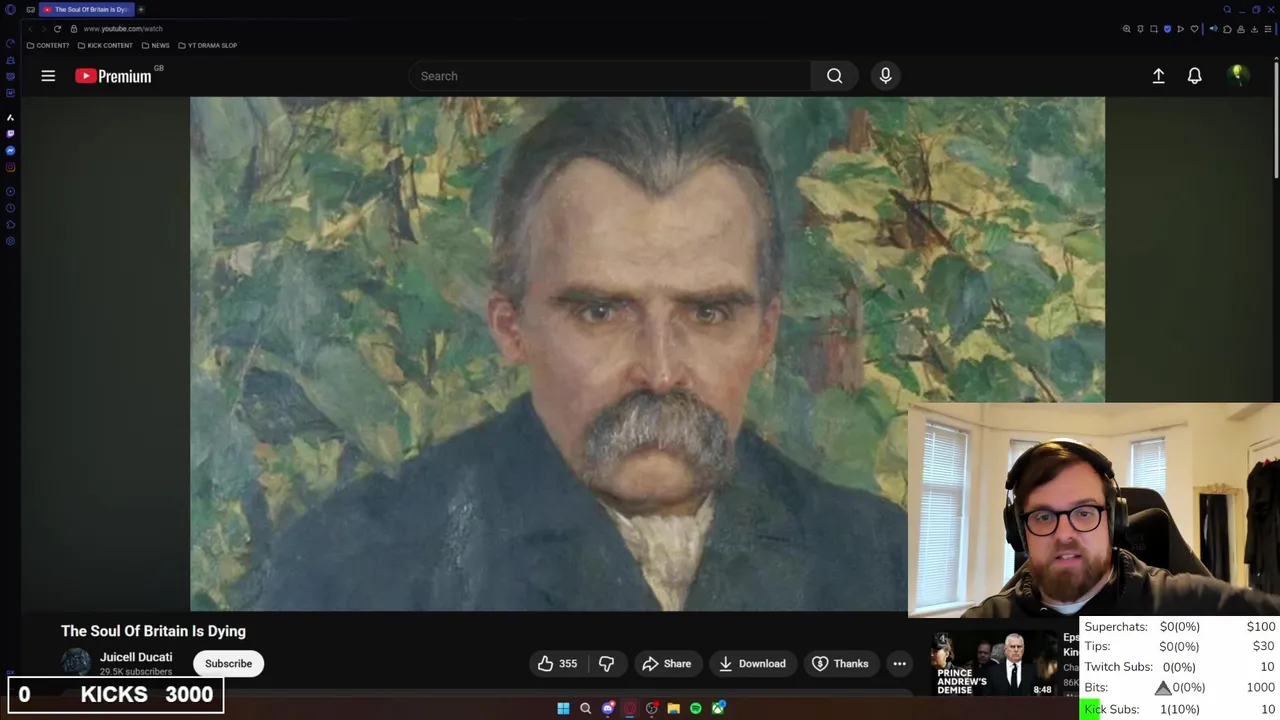1280x720 pixels.
Task: Open the Prince Andrew's Demise video thumbnail
Action: coord(993,663)
